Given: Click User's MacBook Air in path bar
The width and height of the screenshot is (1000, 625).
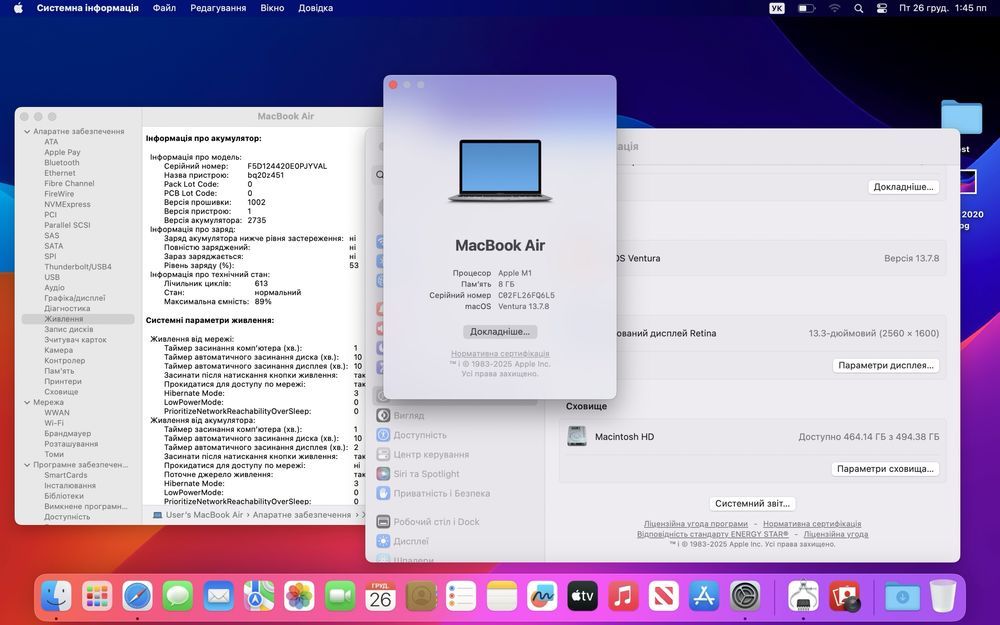Looking at the screenshot, I should [198, 515].
